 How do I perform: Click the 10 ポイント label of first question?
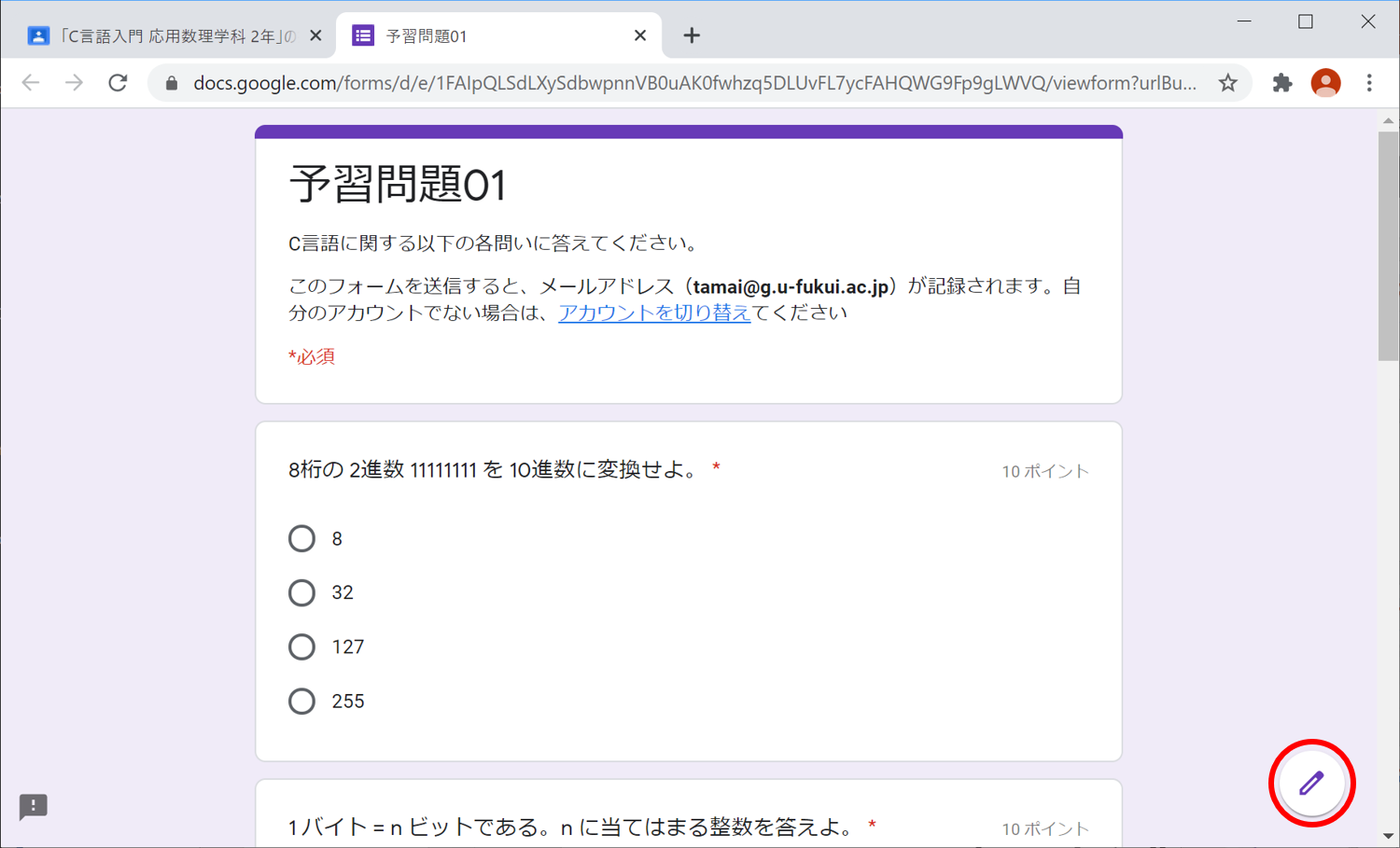click(x=1045, y=471)
